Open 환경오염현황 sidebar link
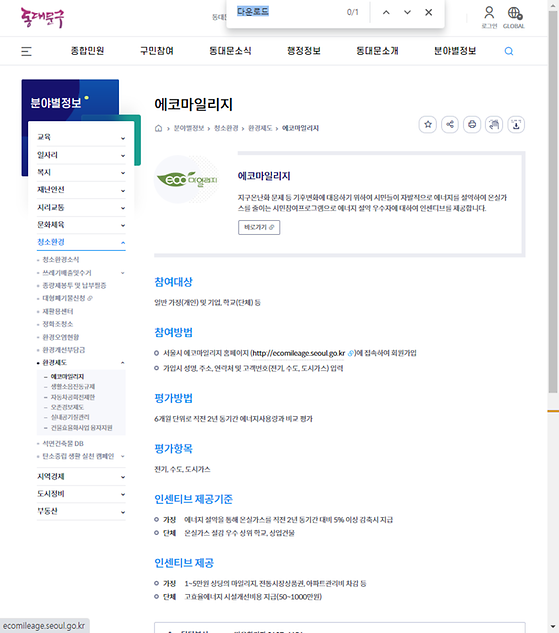The width and height of the screenshot is (559, 633). click(x=61, y=337)
